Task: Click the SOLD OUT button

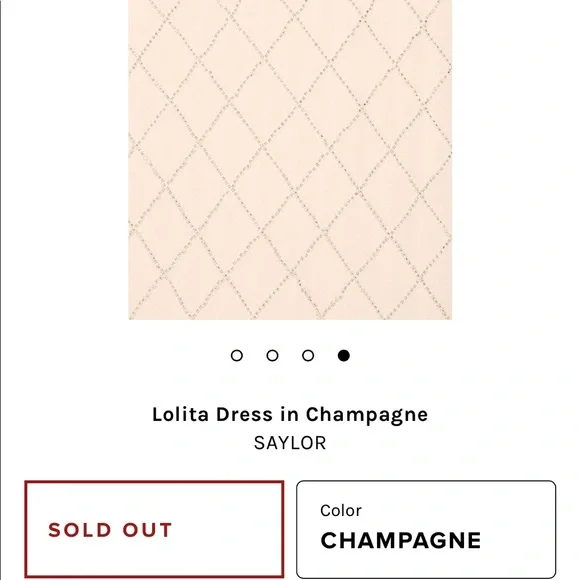Action: (154, 529)
